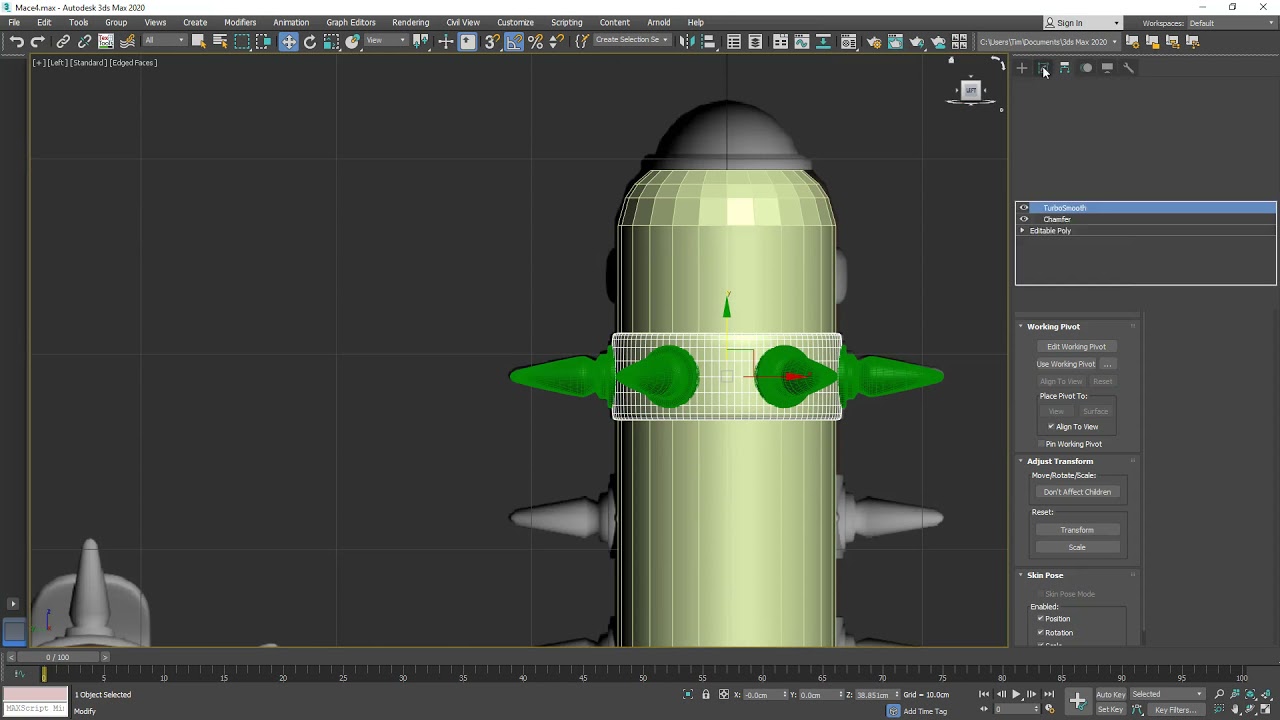This screenshot has width=1280, height=720.
Task: Toggle the Angle Snap icon
Action: tap(514, 41)
